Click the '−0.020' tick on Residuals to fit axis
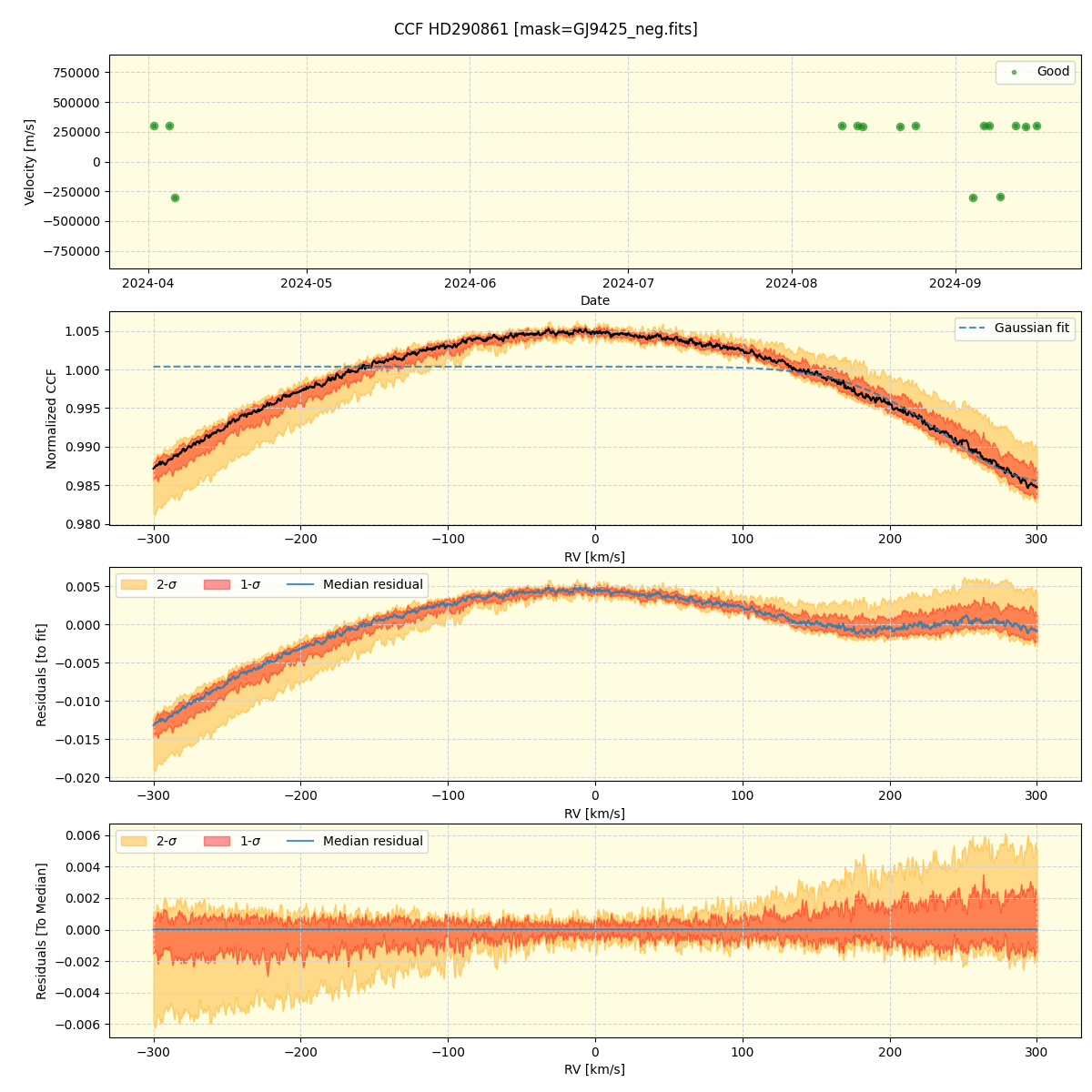Image resolution: width=1092 pixels, height=1092 pixels. [78, 777]
